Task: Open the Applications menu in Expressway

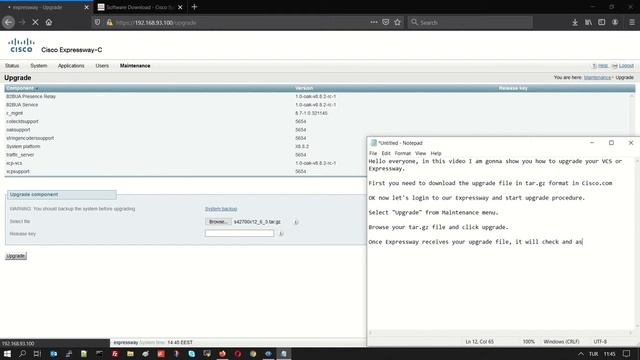Action: coord(71,66)
